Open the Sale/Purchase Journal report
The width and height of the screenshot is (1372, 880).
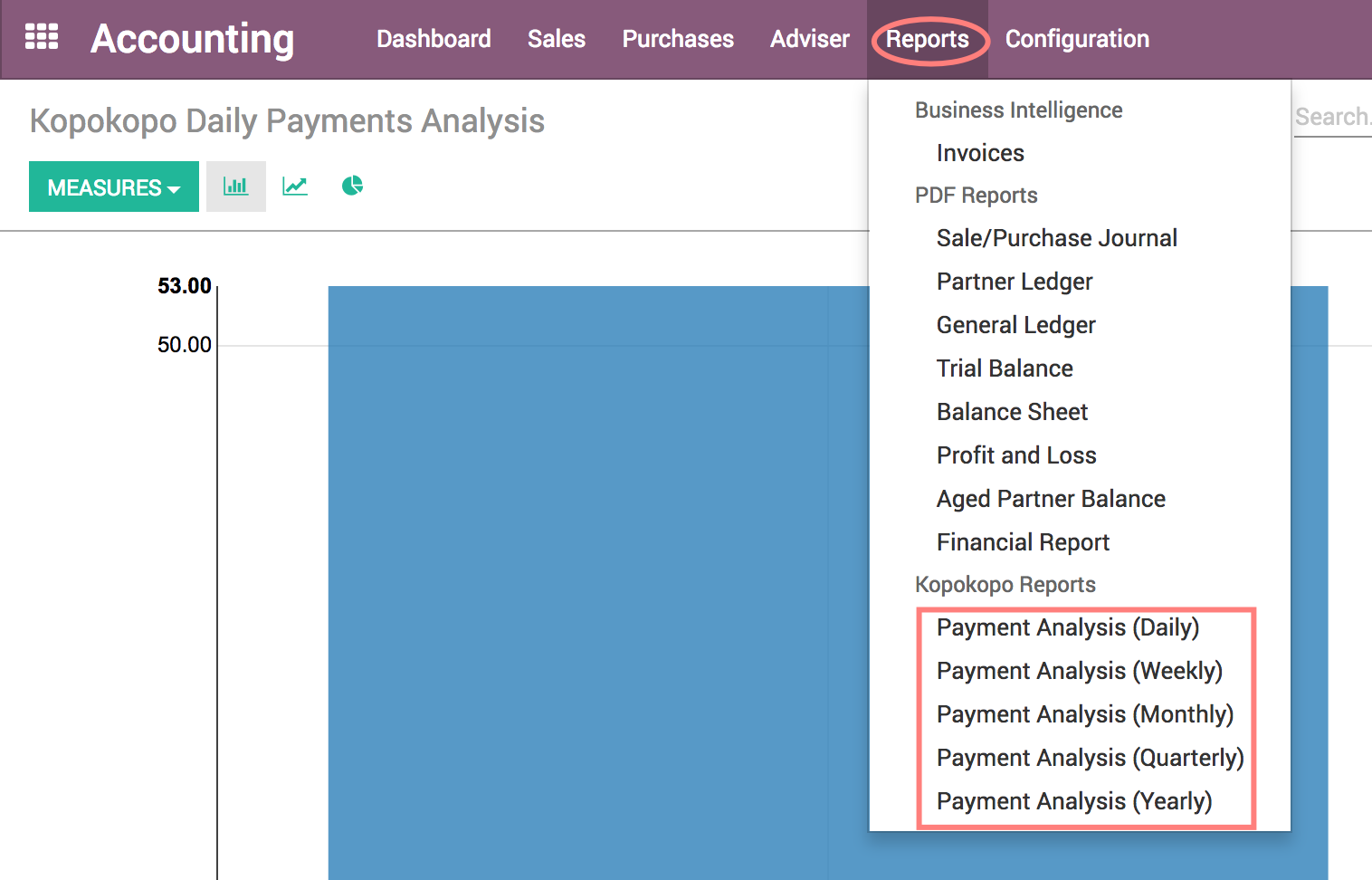[x=1057, y=238]
